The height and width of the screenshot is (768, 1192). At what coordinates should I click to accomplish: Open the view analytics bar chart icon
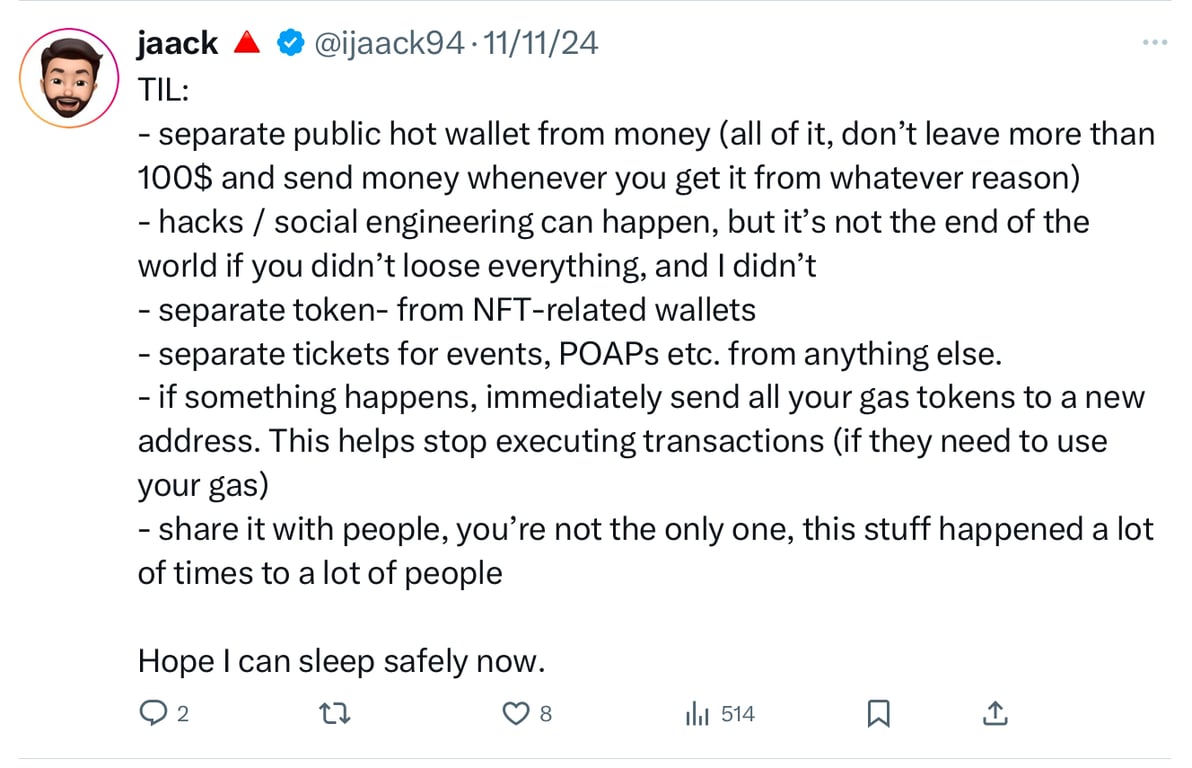(x=697, y=713)
